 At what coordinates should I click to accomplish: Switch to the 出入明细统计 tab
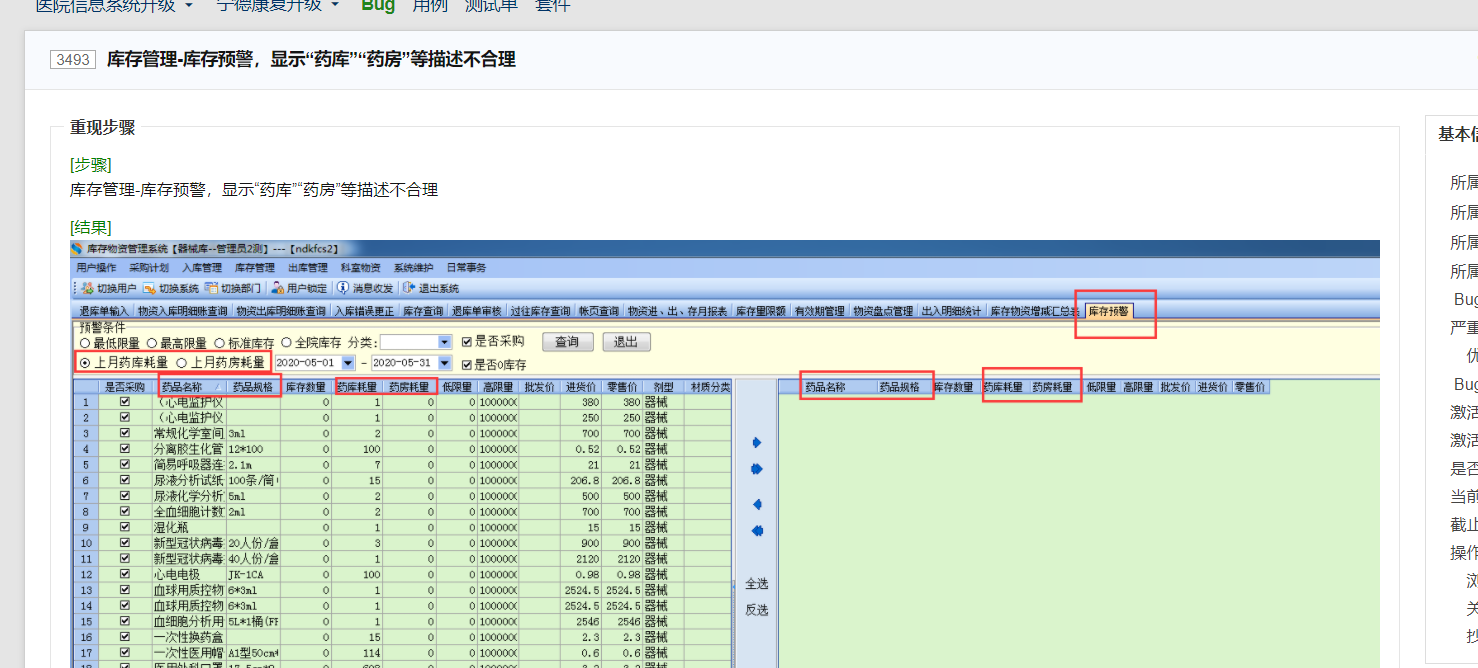point(952,311)
